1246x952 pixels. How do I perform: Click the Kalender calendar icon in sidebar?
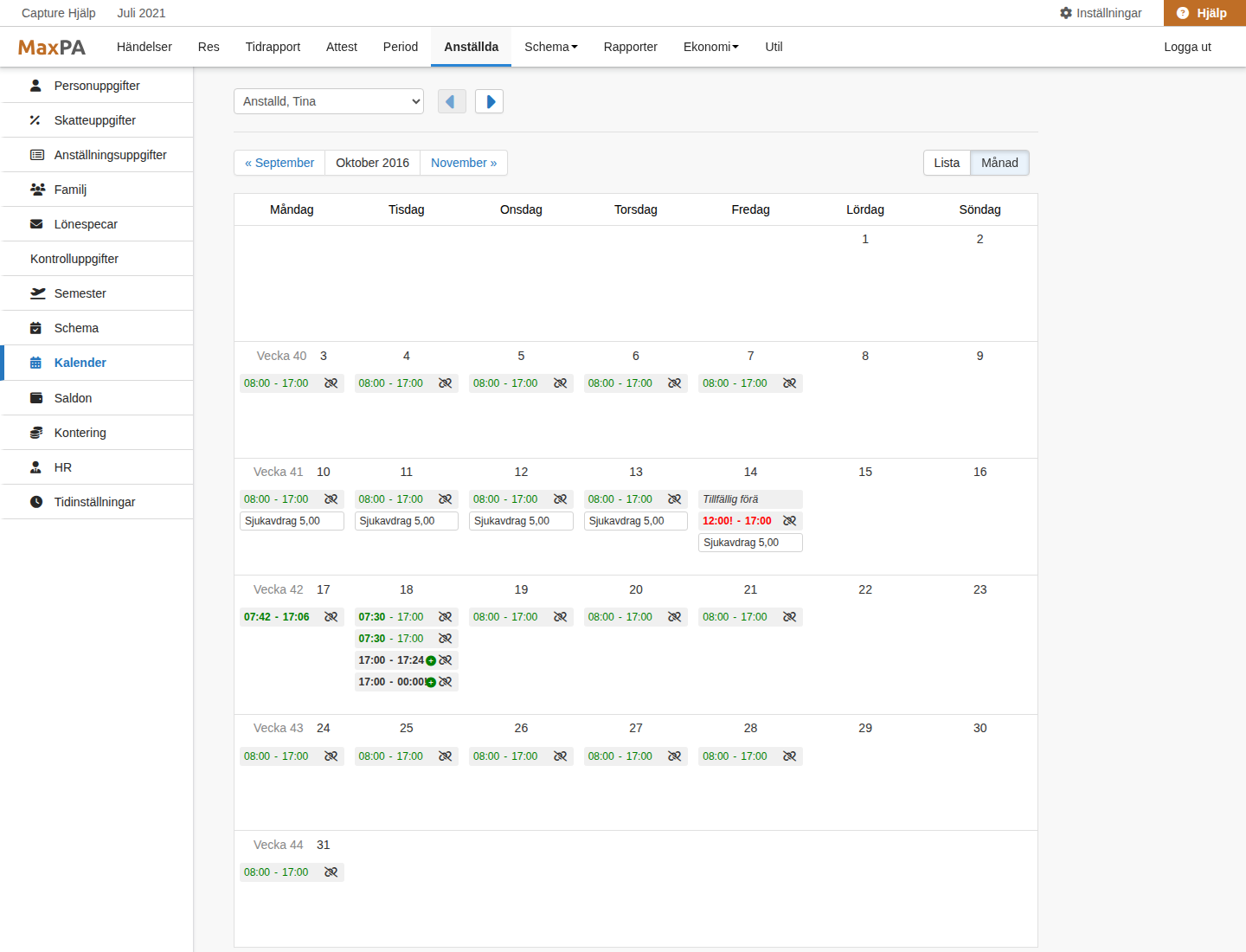pyautogui.click(x=35, y=363)
